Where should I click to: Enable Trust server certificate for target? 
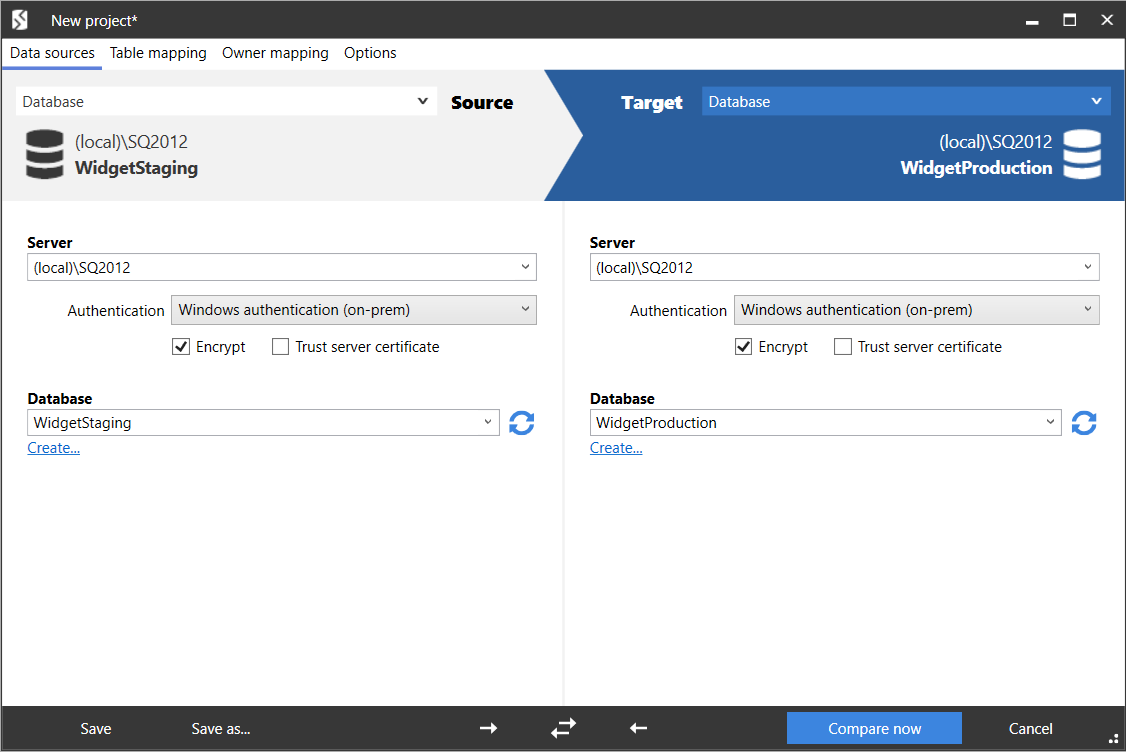pos(843,347)
